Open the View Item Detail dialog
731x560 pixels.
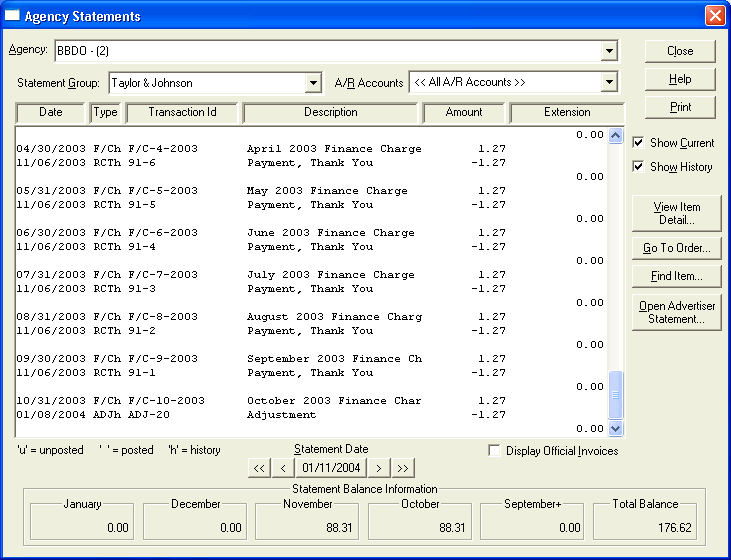(x=676, y=213)
